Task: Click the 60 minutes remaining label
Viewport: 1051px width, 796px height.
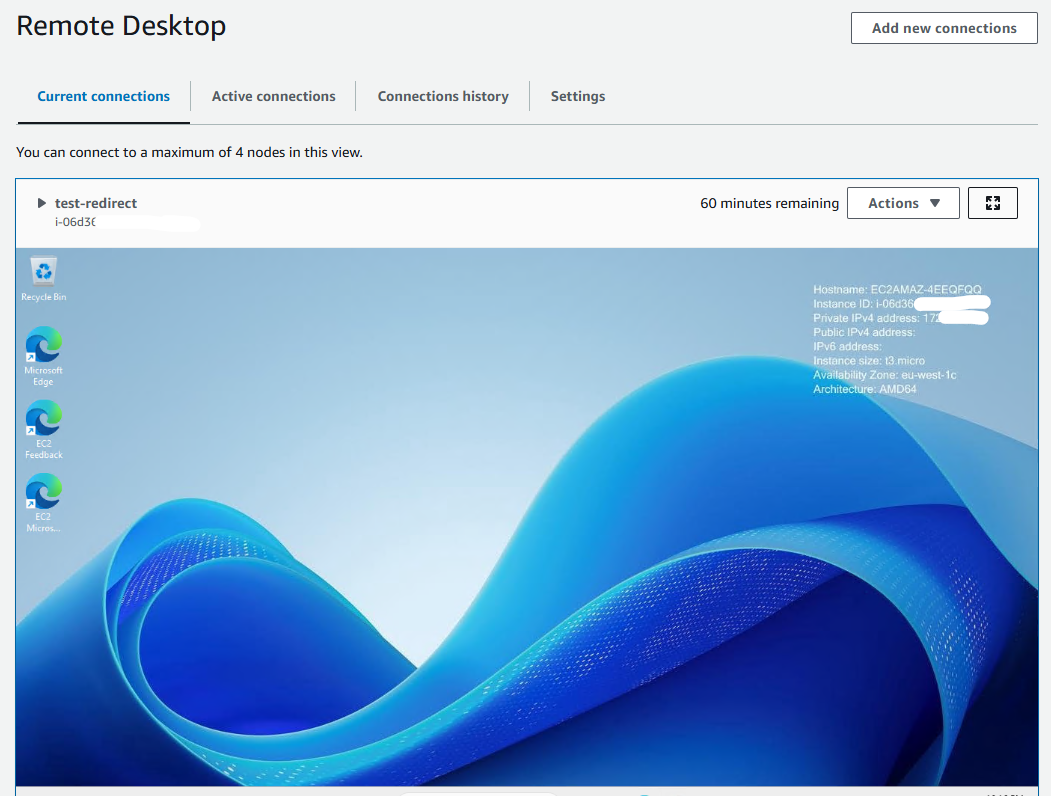Action: pos(769,203)
